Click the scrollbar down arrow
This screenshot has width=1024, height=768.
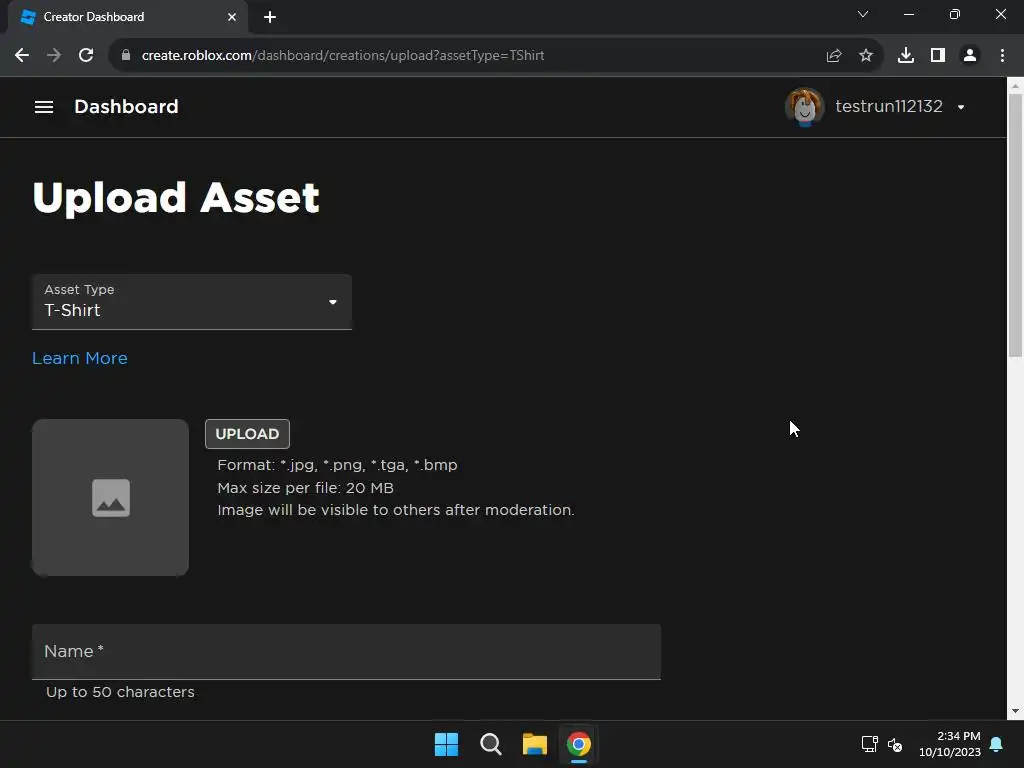(1015, 711)
